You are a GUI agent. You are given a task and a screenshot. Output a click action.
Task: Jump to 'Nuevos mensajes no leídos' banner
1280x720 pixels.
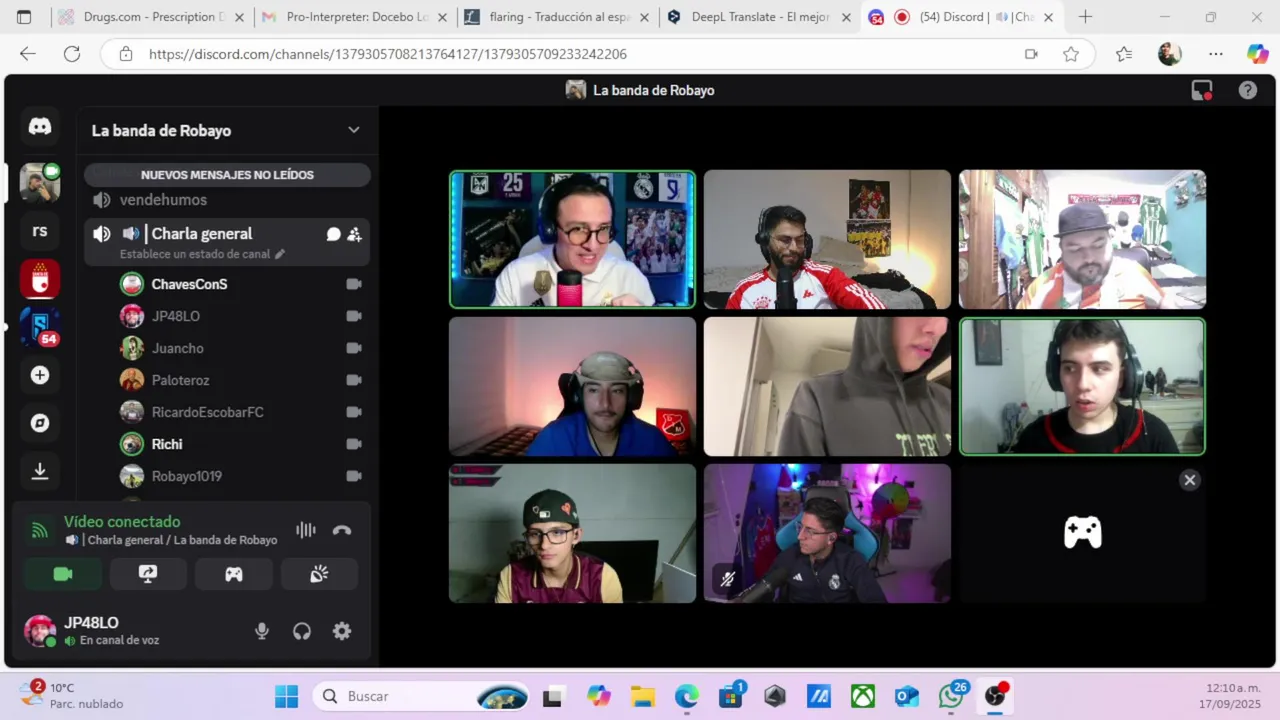point(227,175)
